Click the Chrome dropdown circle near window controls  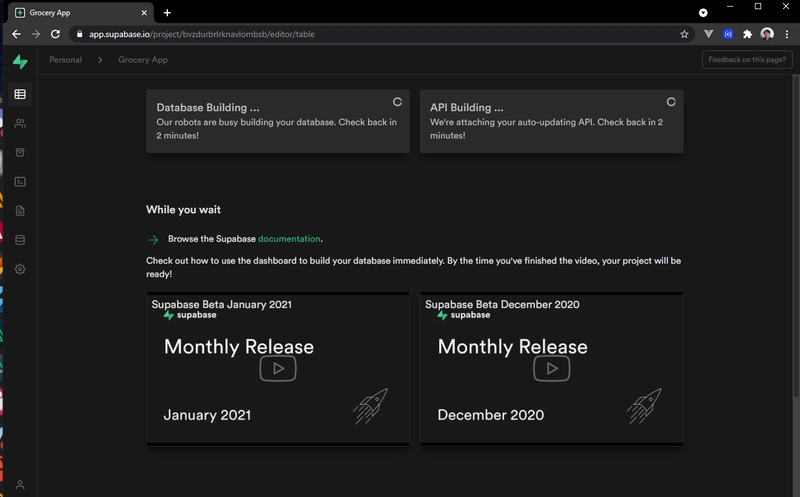pos(703,13)
